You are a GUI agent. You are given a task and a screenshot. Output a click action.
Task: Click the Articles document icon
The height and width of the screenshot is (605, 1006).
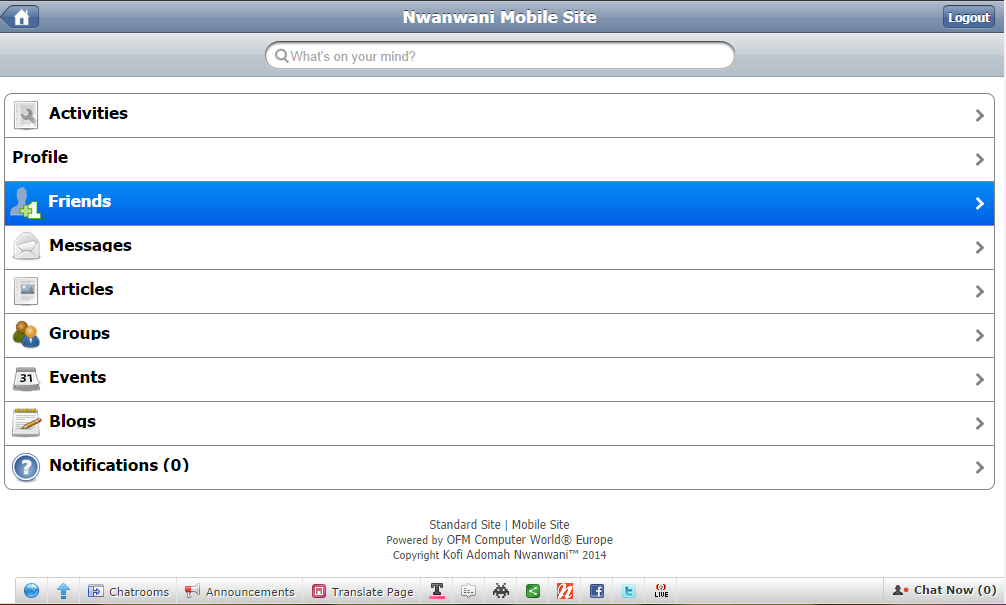pos(26,291)
